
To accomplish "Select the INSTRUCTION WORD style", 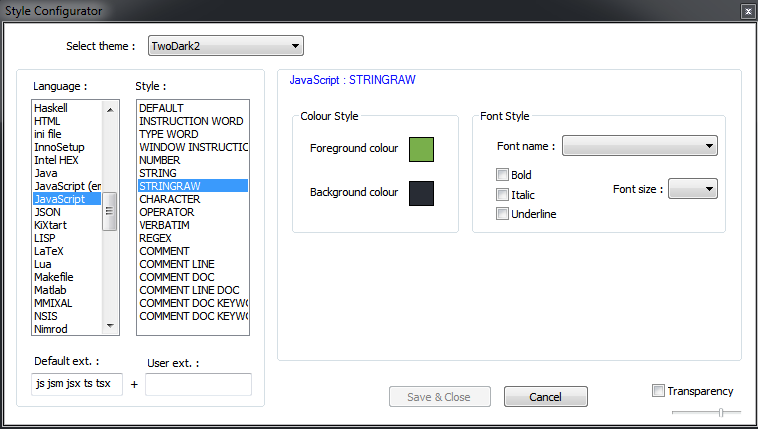I will [x=193, y=121].
